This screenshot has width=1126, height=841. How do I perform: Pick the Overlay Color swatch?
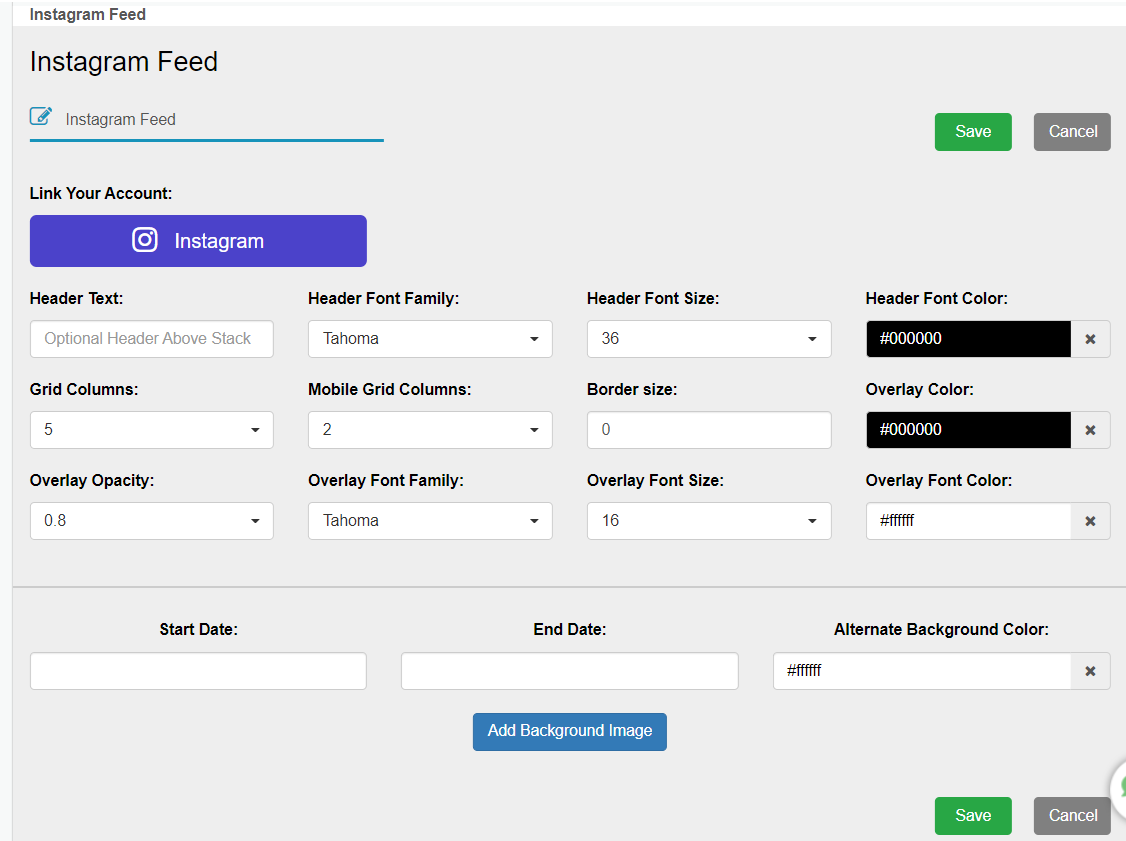point(968,430)
